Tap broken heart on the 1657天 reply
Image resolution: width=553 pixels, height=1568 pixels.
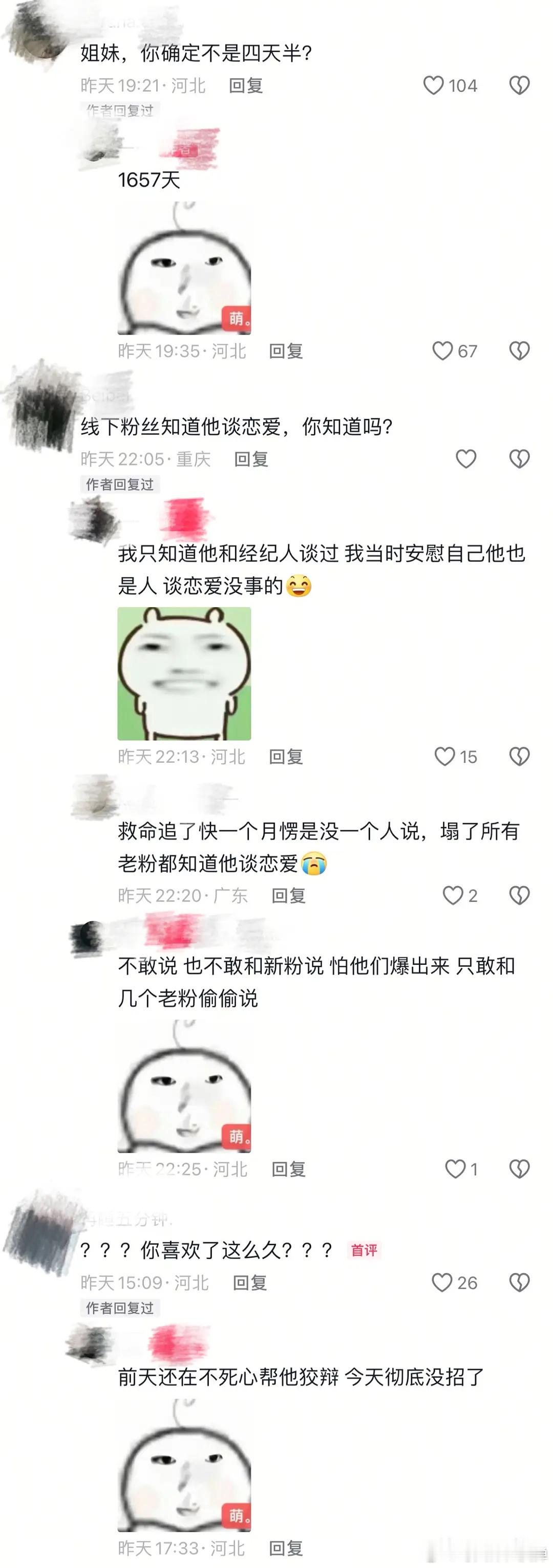(x=520, y=350)
